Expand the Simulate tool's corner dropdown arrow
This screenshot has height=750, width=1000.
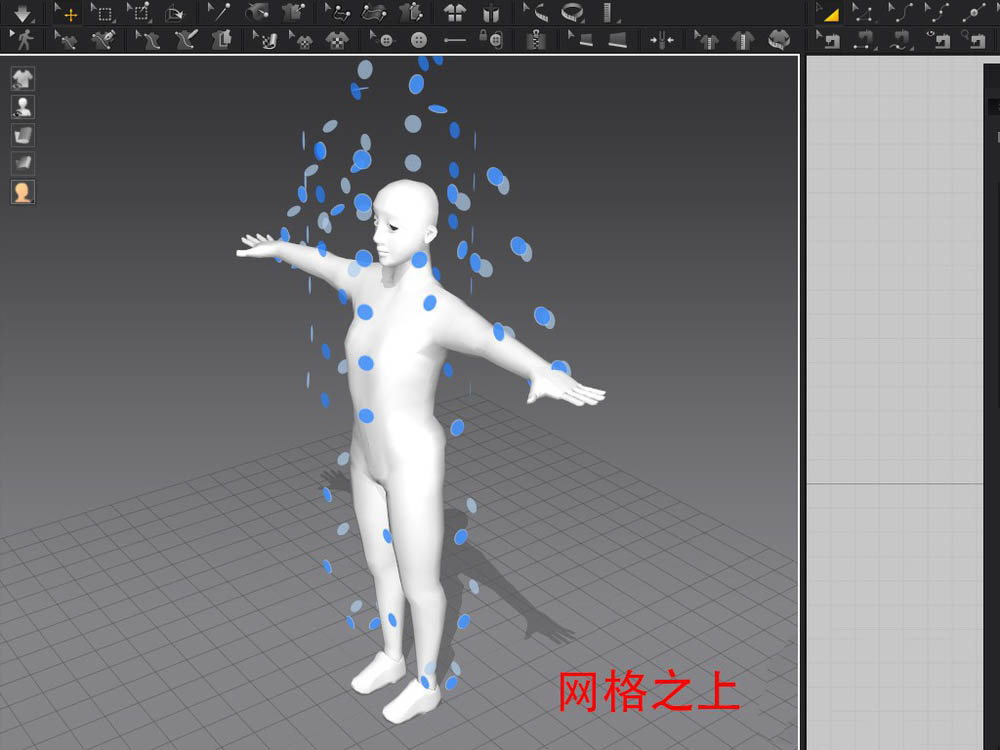(33, 24)
